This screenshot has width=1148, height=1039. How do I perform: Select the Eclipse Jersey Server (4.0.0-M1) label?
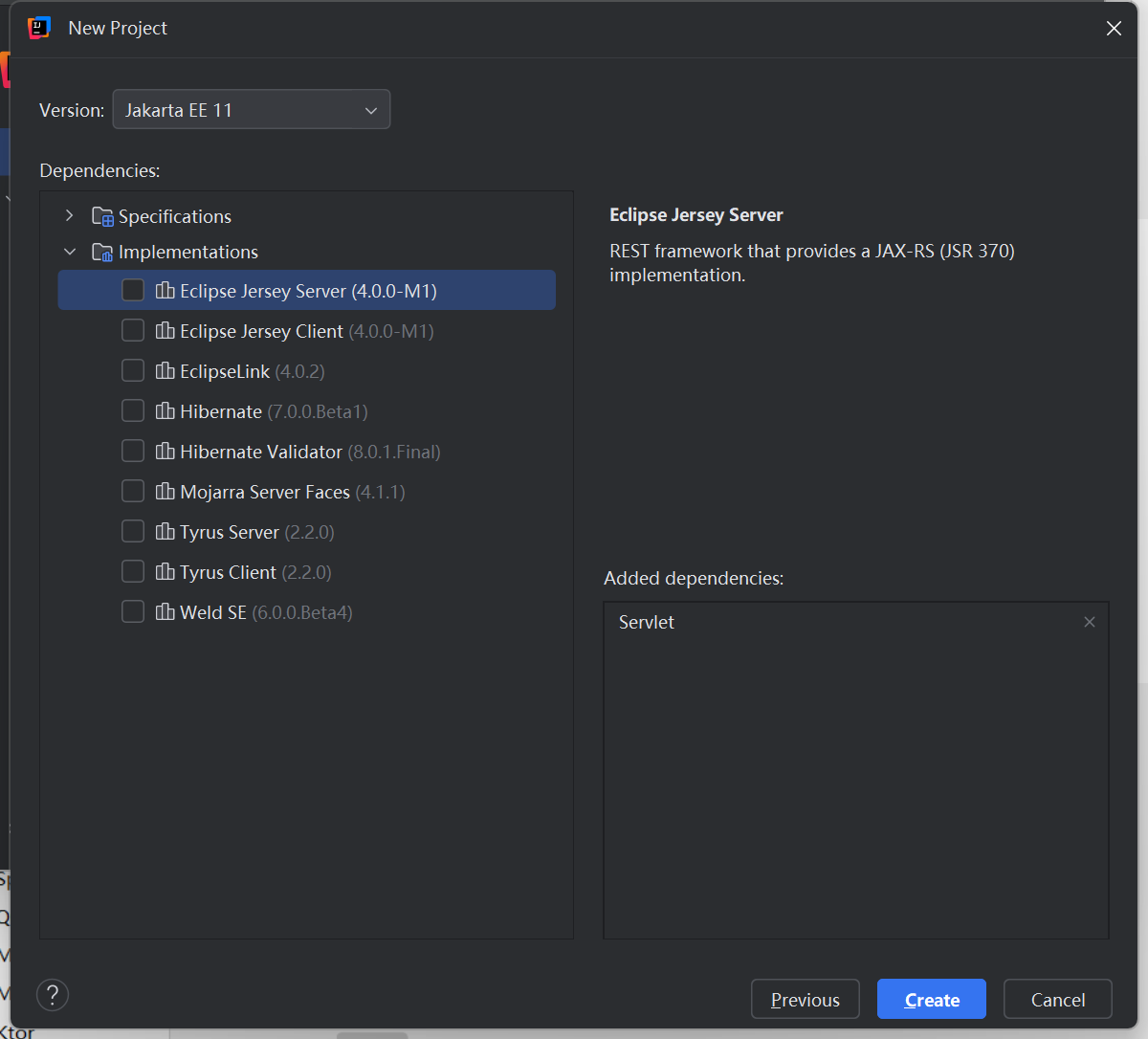click(308, 291)
